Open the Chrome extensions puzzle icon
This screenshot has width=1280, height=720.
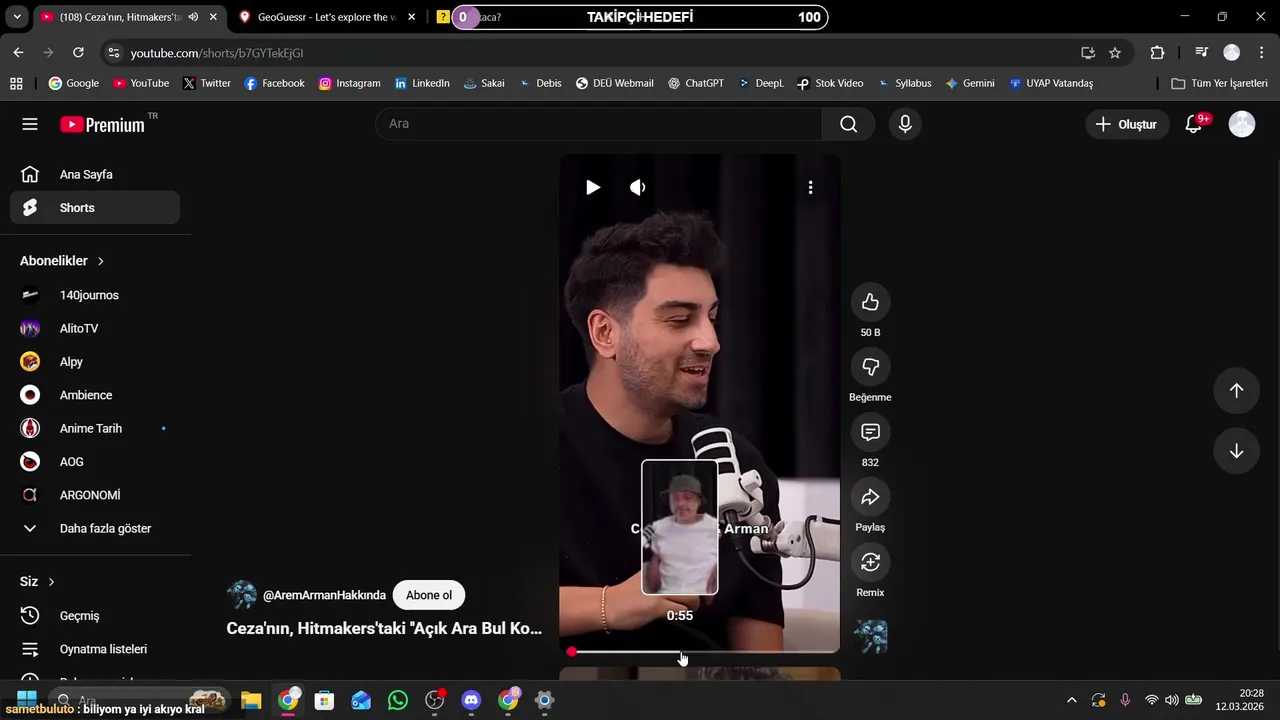1157,53
